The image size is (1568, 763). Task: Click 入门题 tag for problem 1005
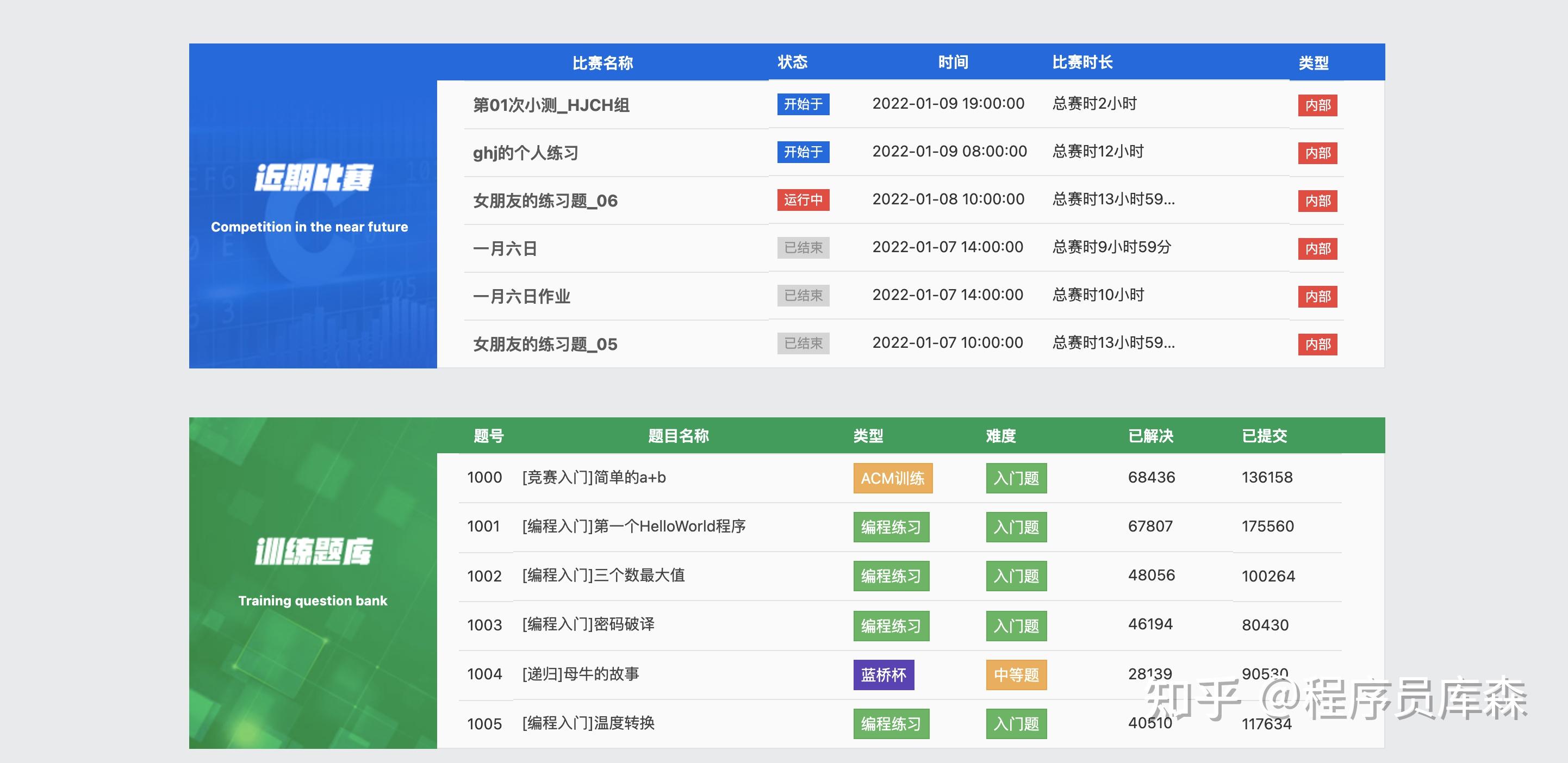1016,723
